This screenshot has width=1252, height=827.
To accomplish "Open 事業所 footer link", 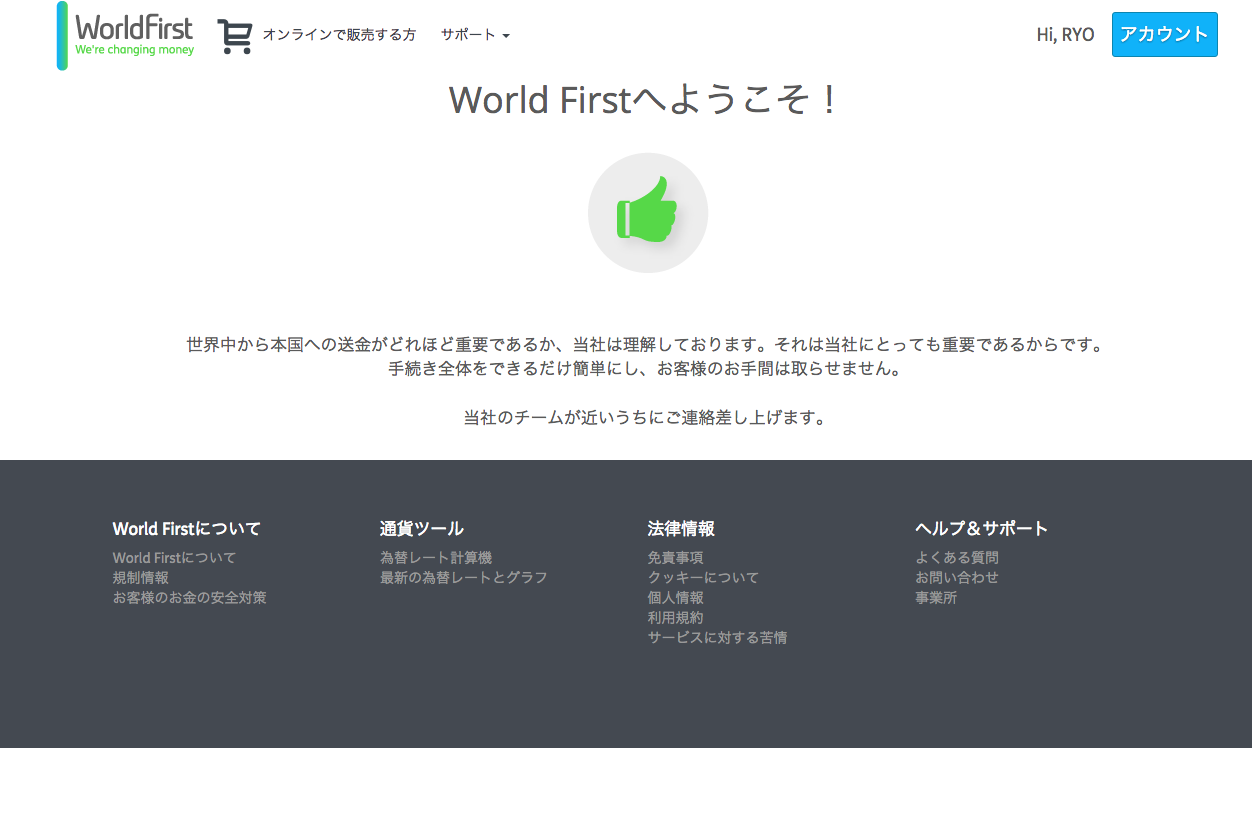I will coord(935,598).
